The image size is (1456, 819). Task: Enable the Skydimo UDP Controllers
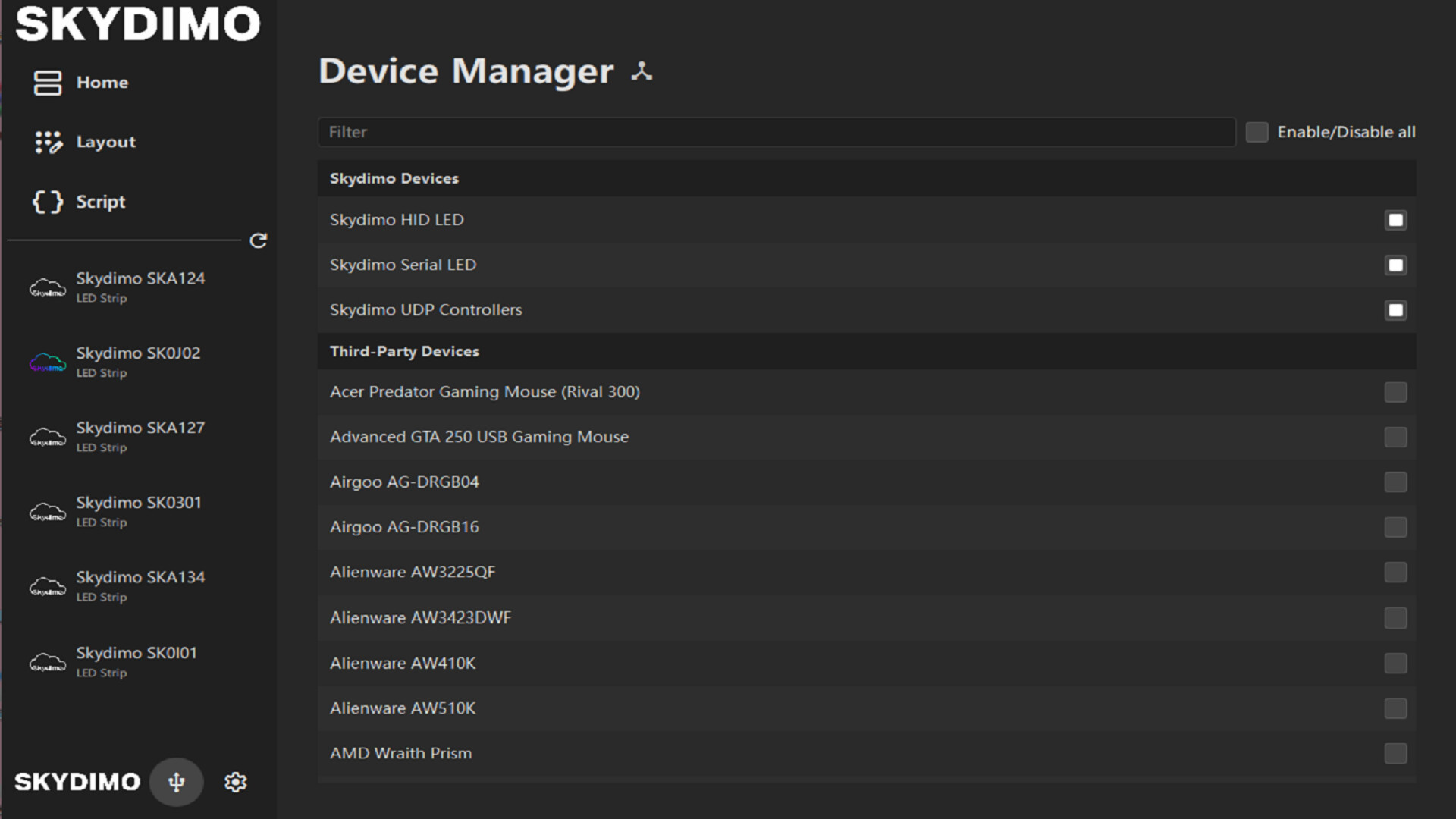click(x=1395, y=309)
